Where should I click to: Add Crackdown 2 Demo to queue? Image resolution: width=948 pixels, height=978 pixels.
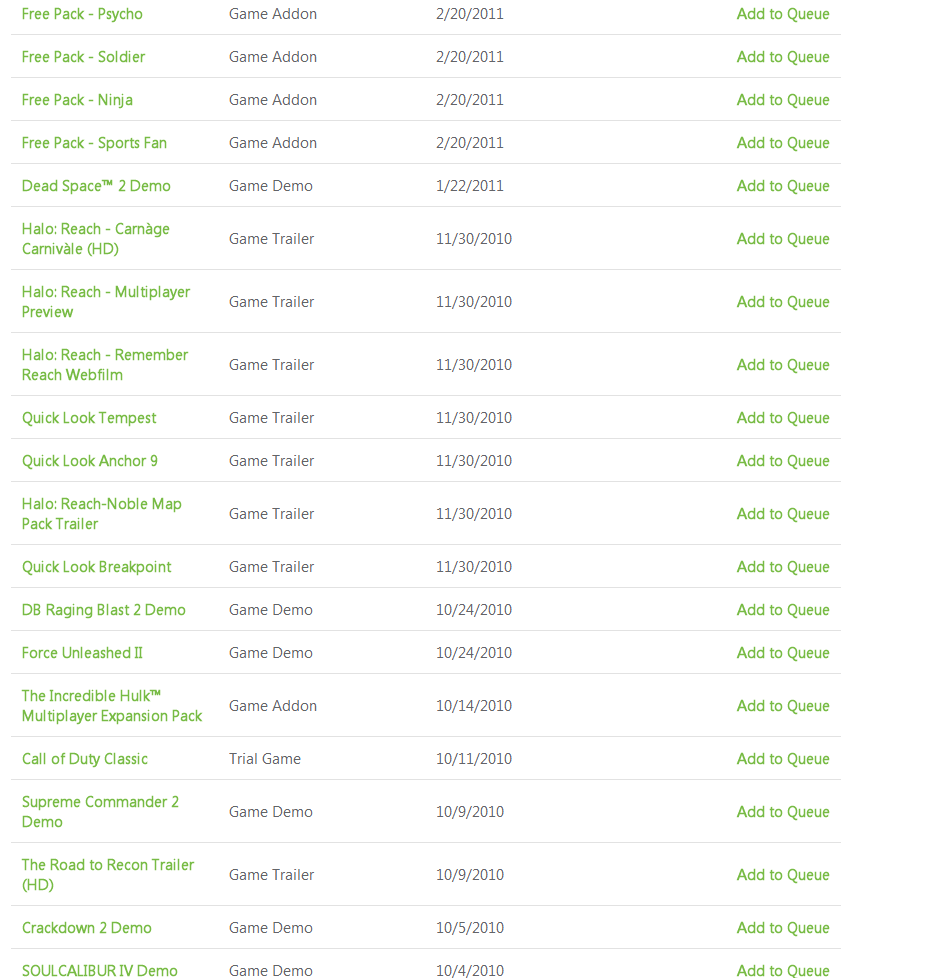click(x=783, y=928)
